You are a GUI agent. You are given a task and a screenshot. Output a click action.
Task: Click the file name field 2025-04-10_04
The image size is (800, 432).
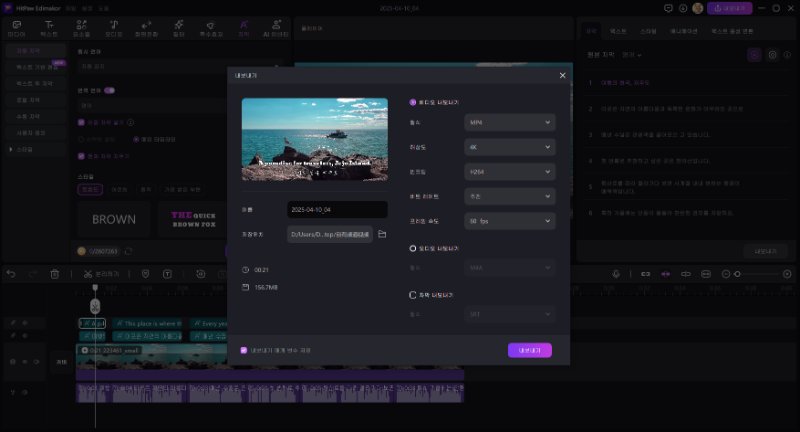337,210
